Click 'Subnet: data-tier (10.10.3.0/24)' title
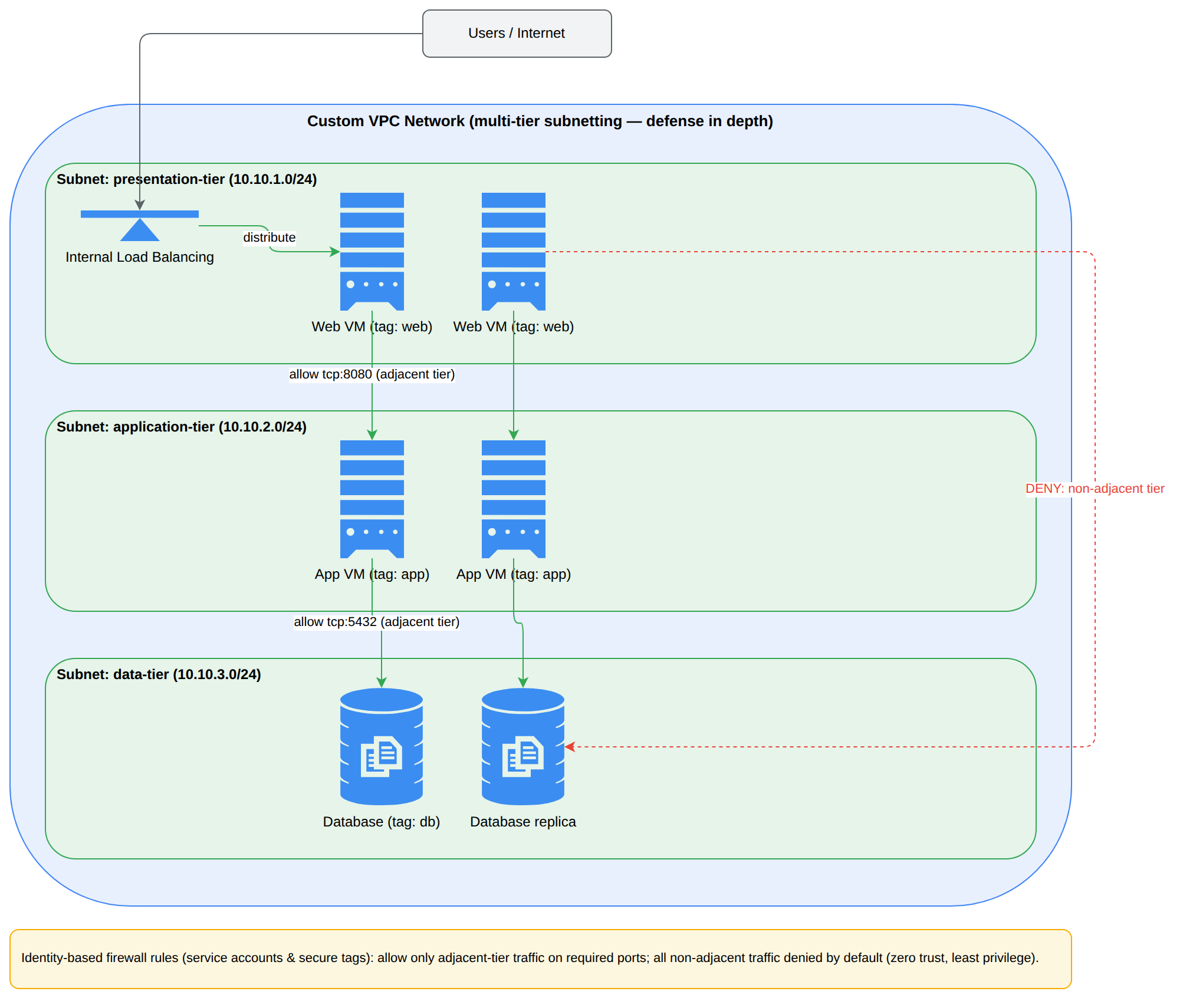 click(159, 674)
